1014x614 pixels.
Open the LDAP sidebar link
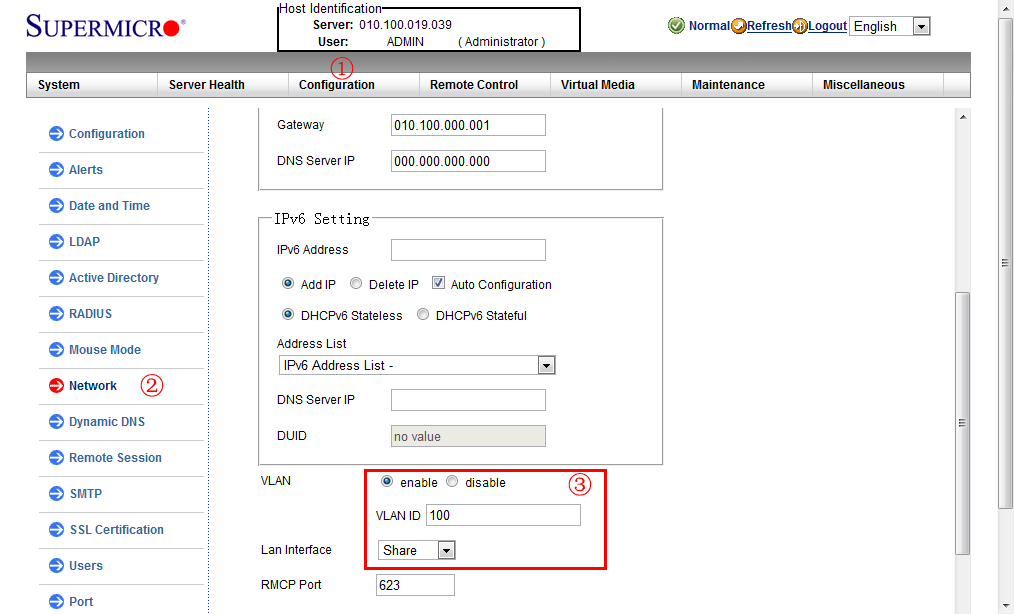point(85,241)
